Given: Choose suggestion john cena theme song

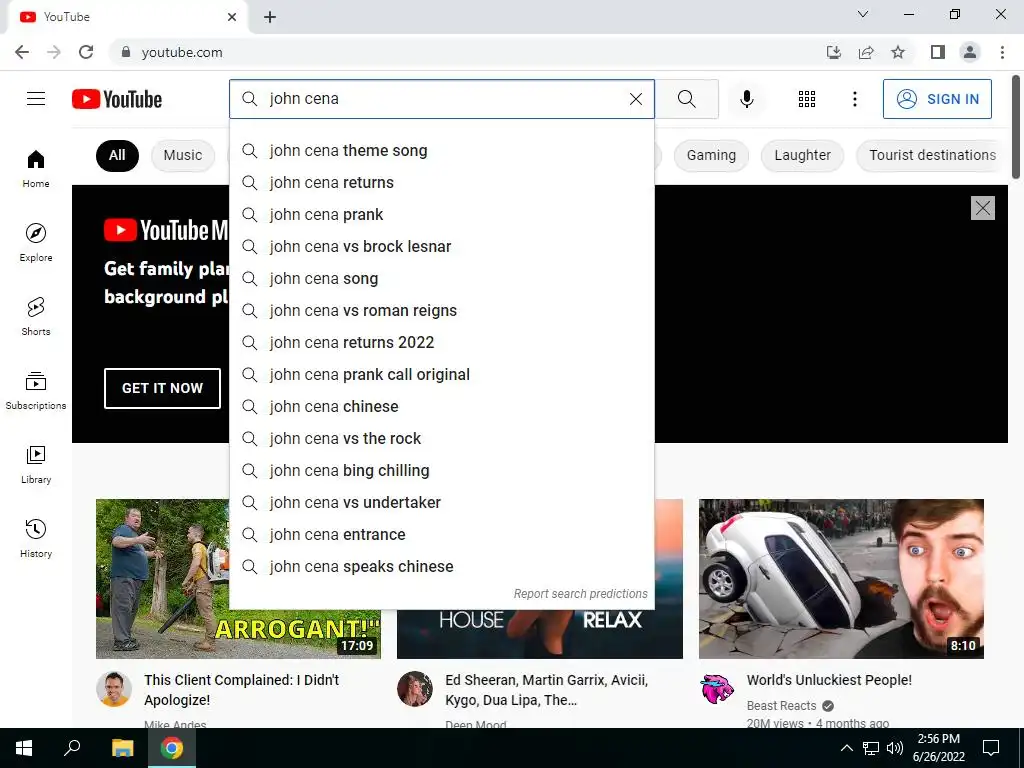Looking at the screenshot, I should 441,151.
